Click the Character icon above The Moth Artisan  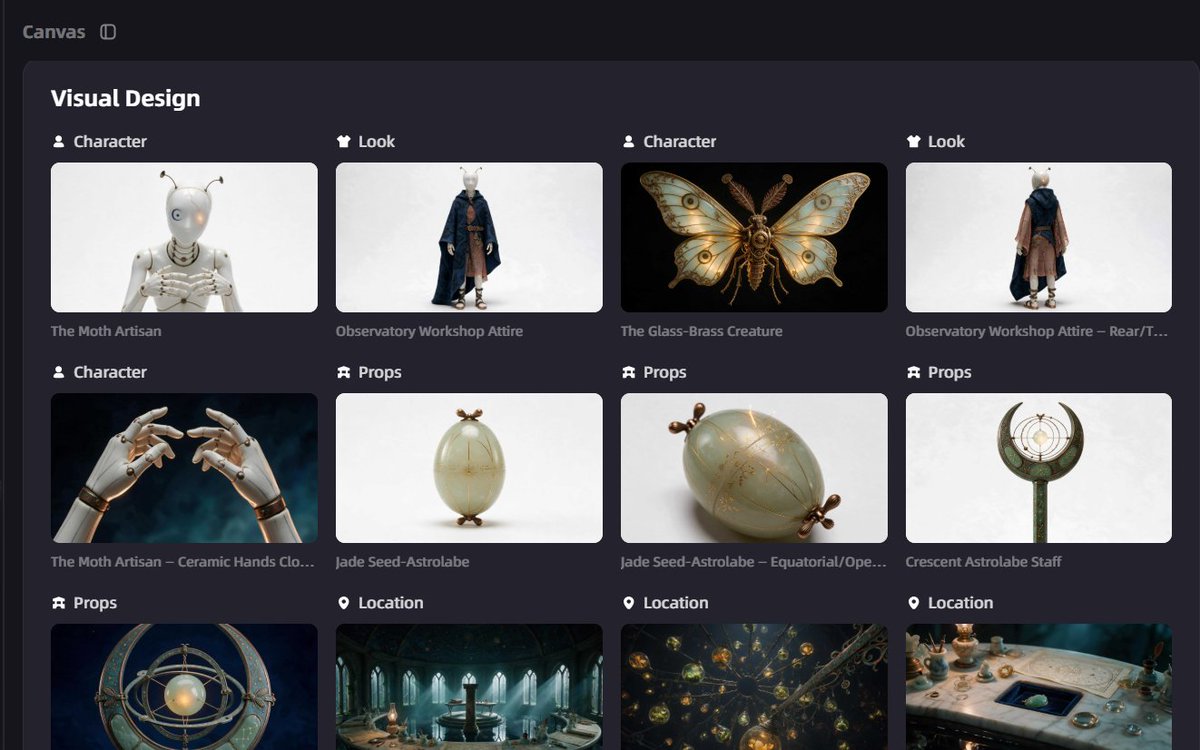tap(58, 142)
